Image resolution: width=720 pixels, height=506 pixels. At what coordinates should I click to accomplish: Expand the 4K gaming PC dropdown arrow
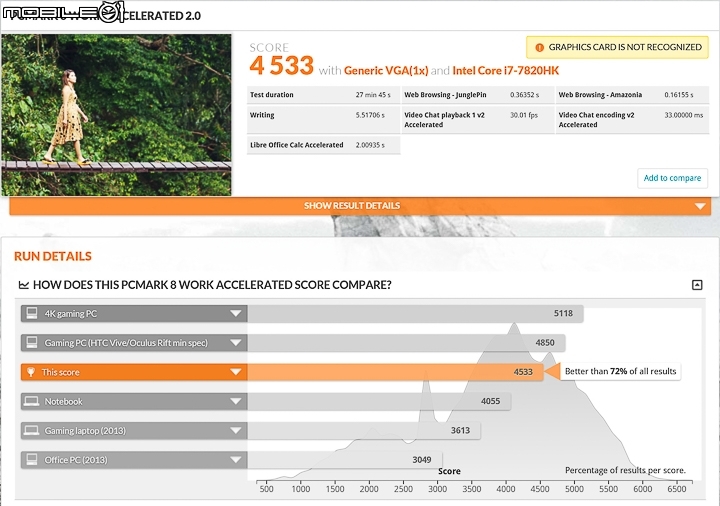point(236,314)
